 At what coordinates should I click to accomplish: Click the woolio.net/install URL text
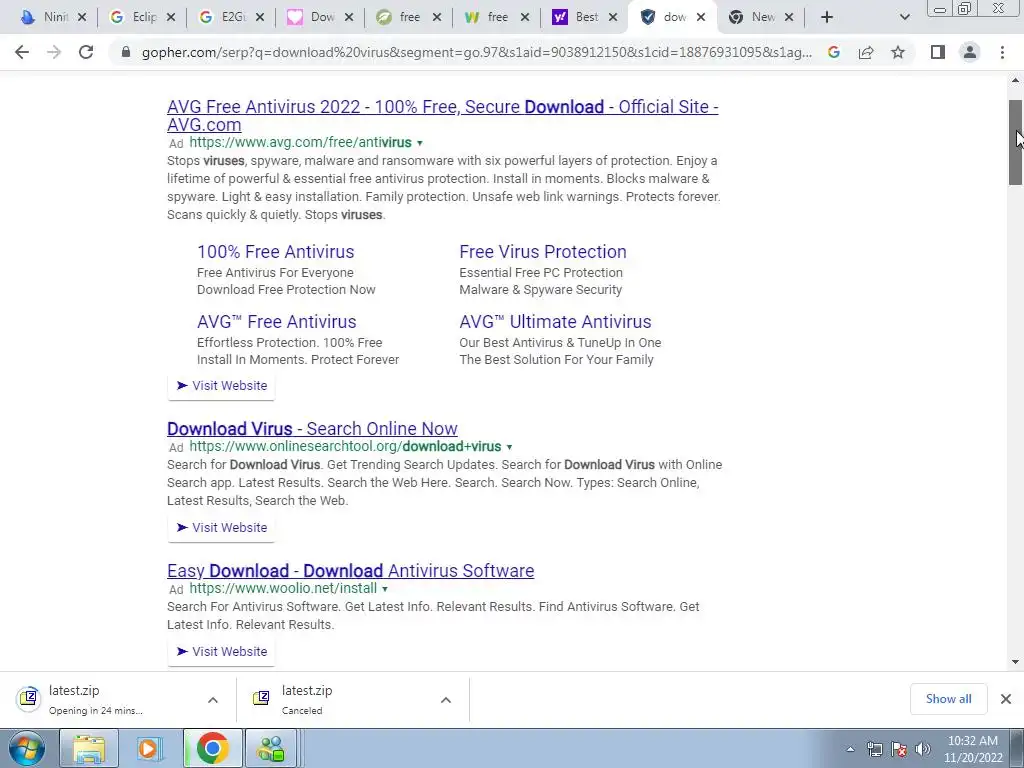pyautogui.click(x=283, y=588)
